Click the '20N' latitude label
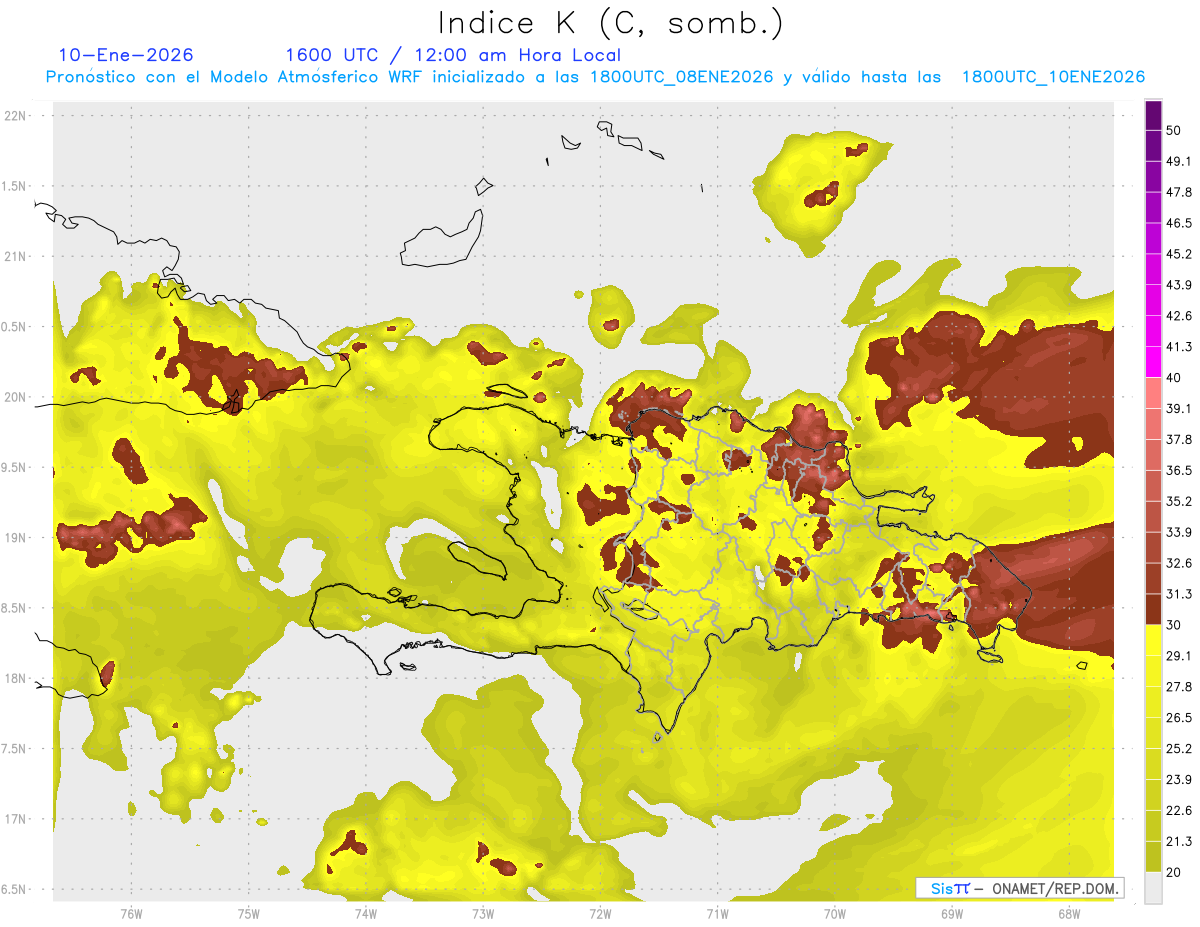The image size is (1200, 927). (16, 397)
